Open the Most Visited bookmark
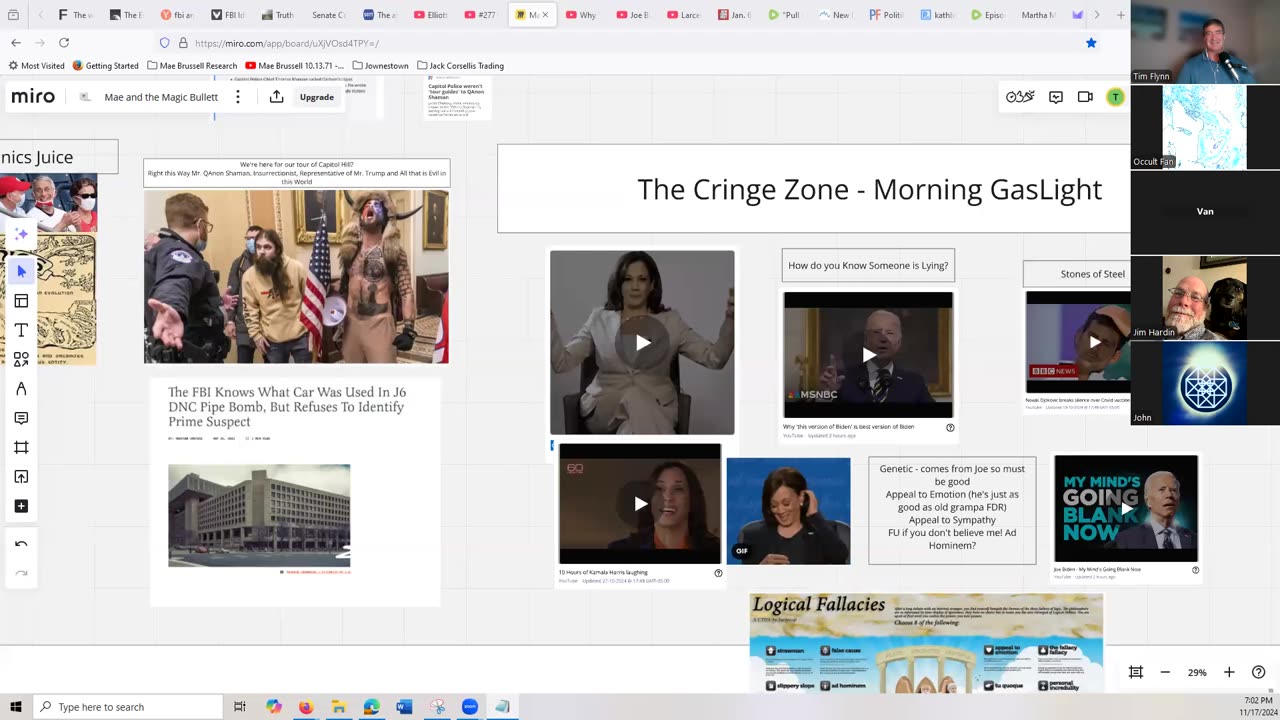This screenshot has height=720, width=1280. click(x=36, y=66)
